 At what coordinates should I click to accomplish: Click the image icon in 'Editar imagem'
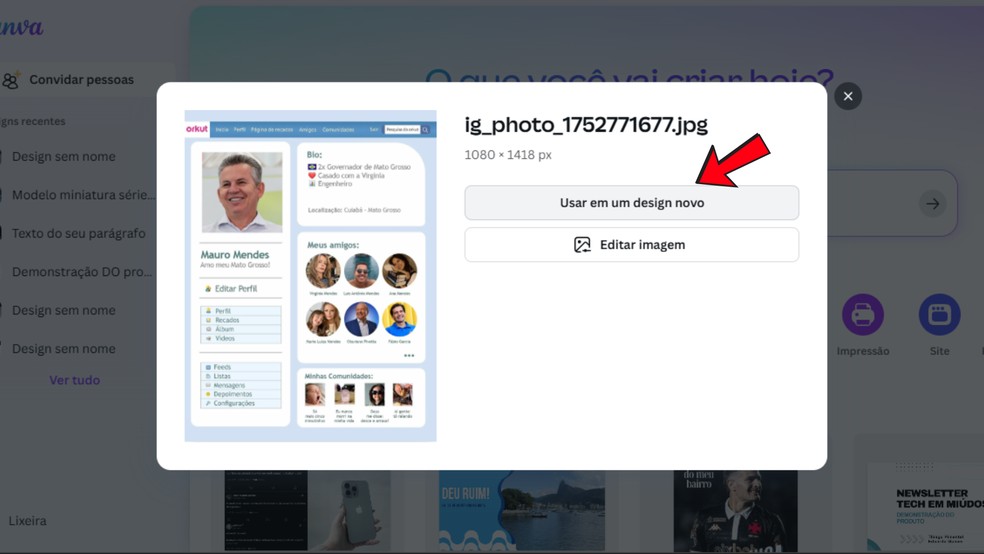coord(582,245)
